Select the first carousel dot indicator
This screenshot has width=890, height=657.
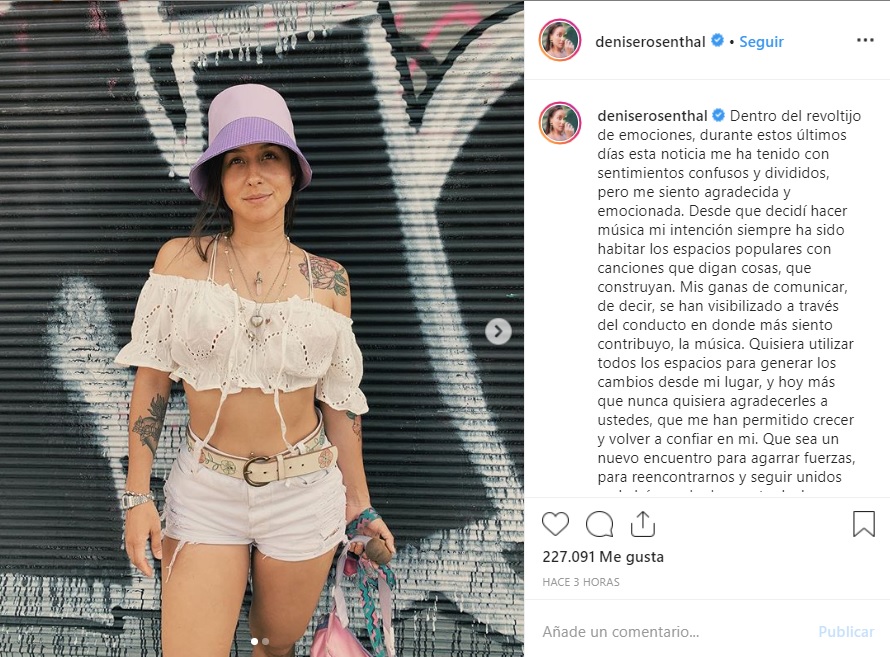254,642
